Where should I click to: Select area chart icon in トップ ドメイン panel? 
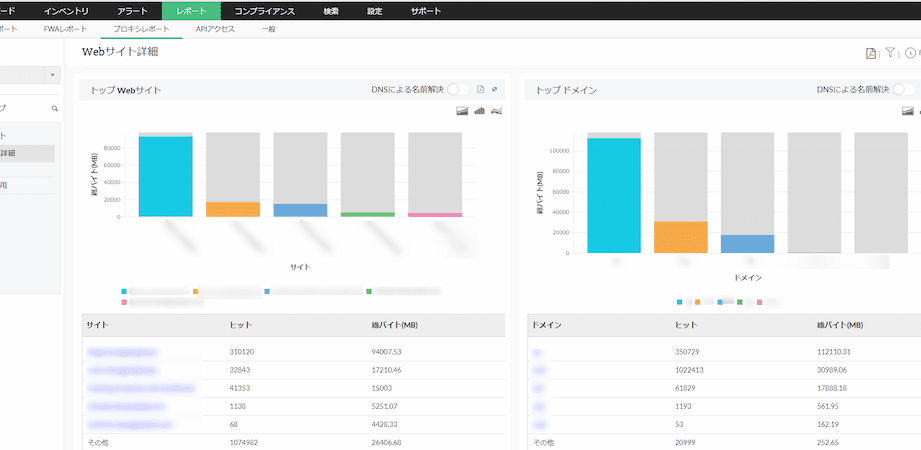[908, 111]
